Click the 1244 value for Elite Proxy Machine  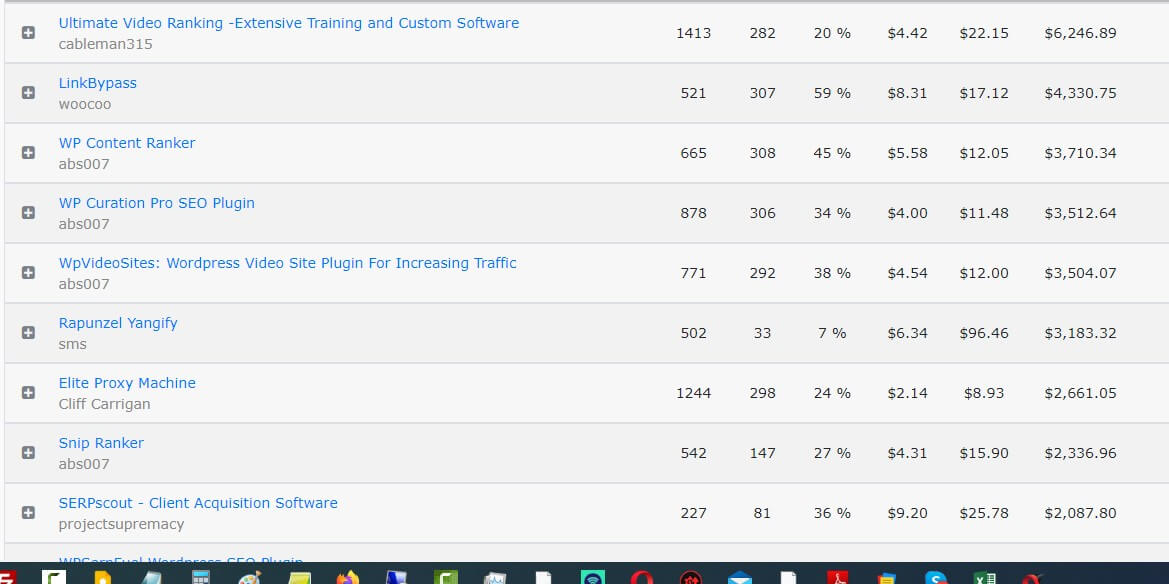(x=693, y=393)
